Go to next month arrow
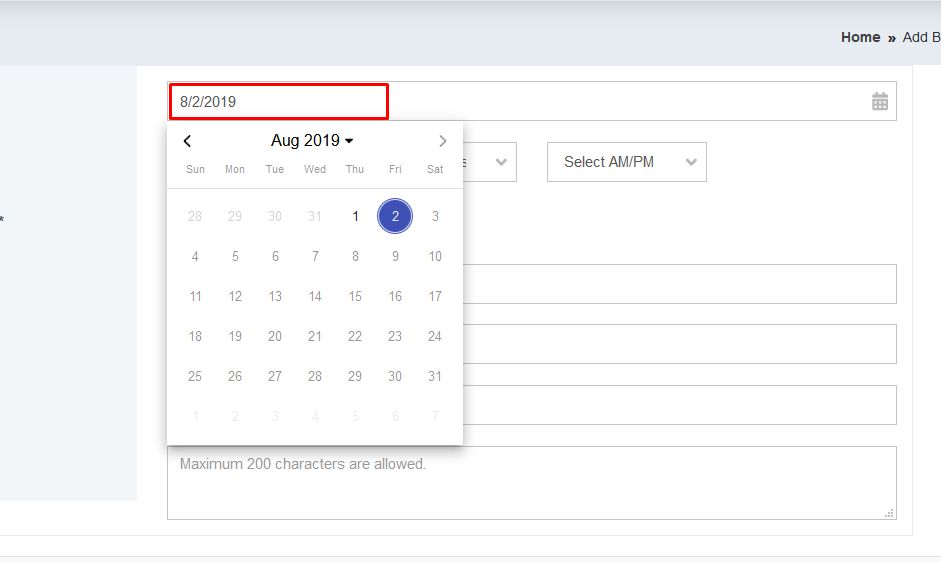The image size is (941, 562). pyautogui.click(x=442, y=141)
